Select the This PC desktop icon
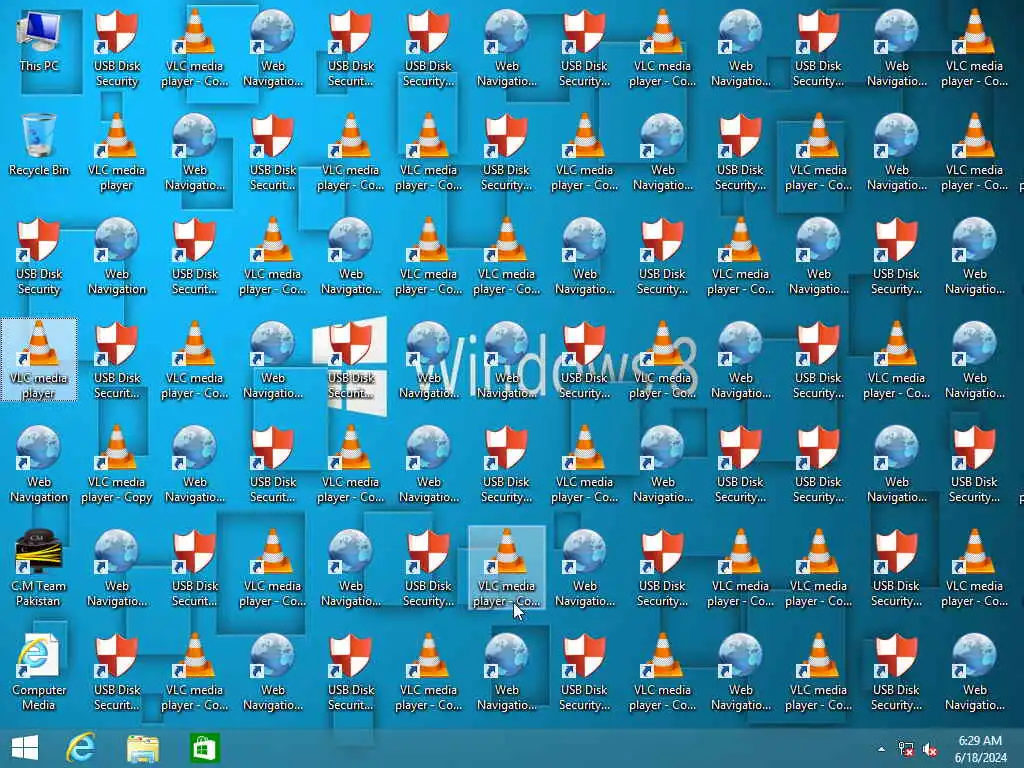 (39, 42)
